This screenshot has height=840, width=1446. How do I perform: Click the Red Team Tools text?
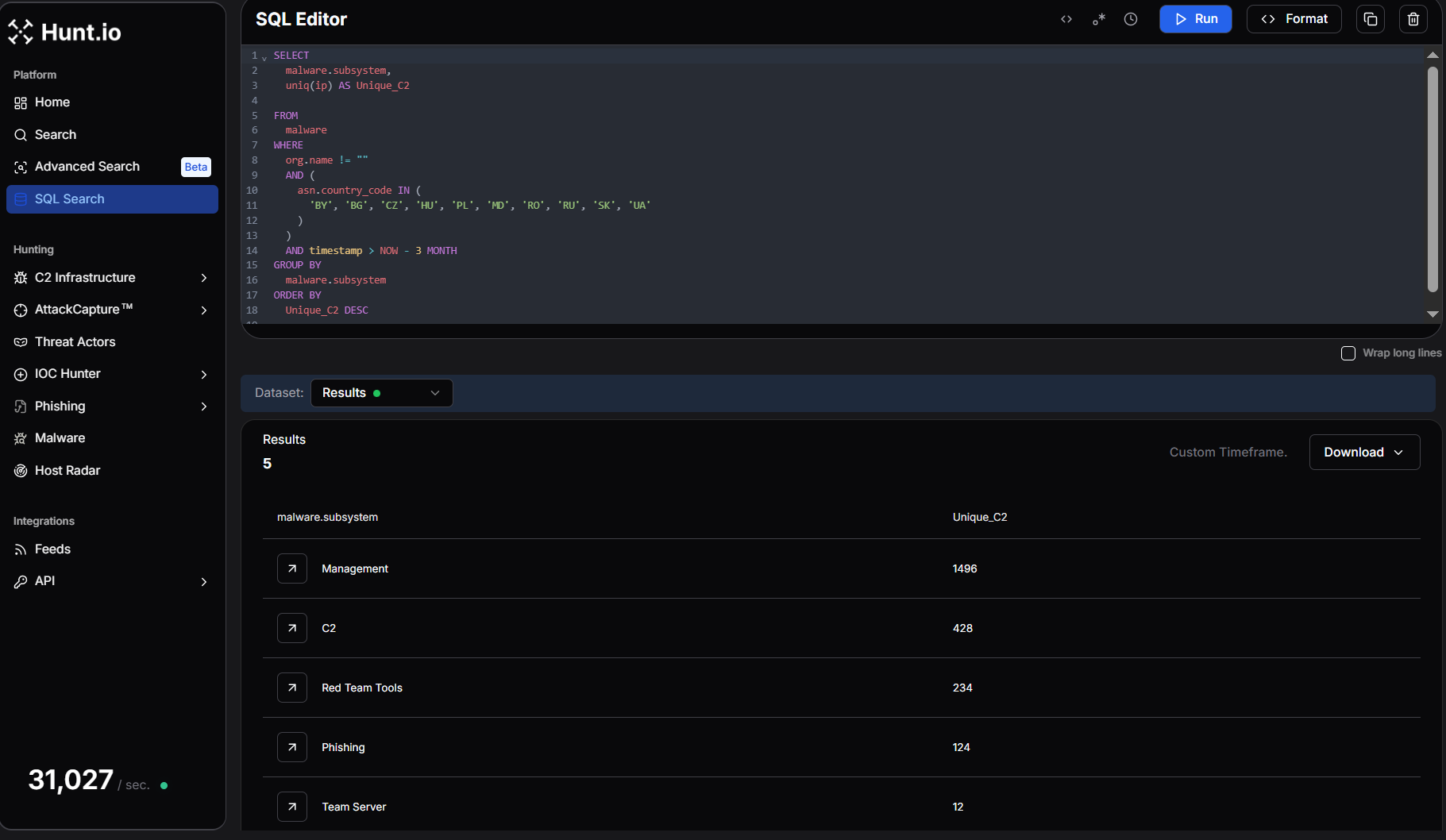(x=362, y=688)
